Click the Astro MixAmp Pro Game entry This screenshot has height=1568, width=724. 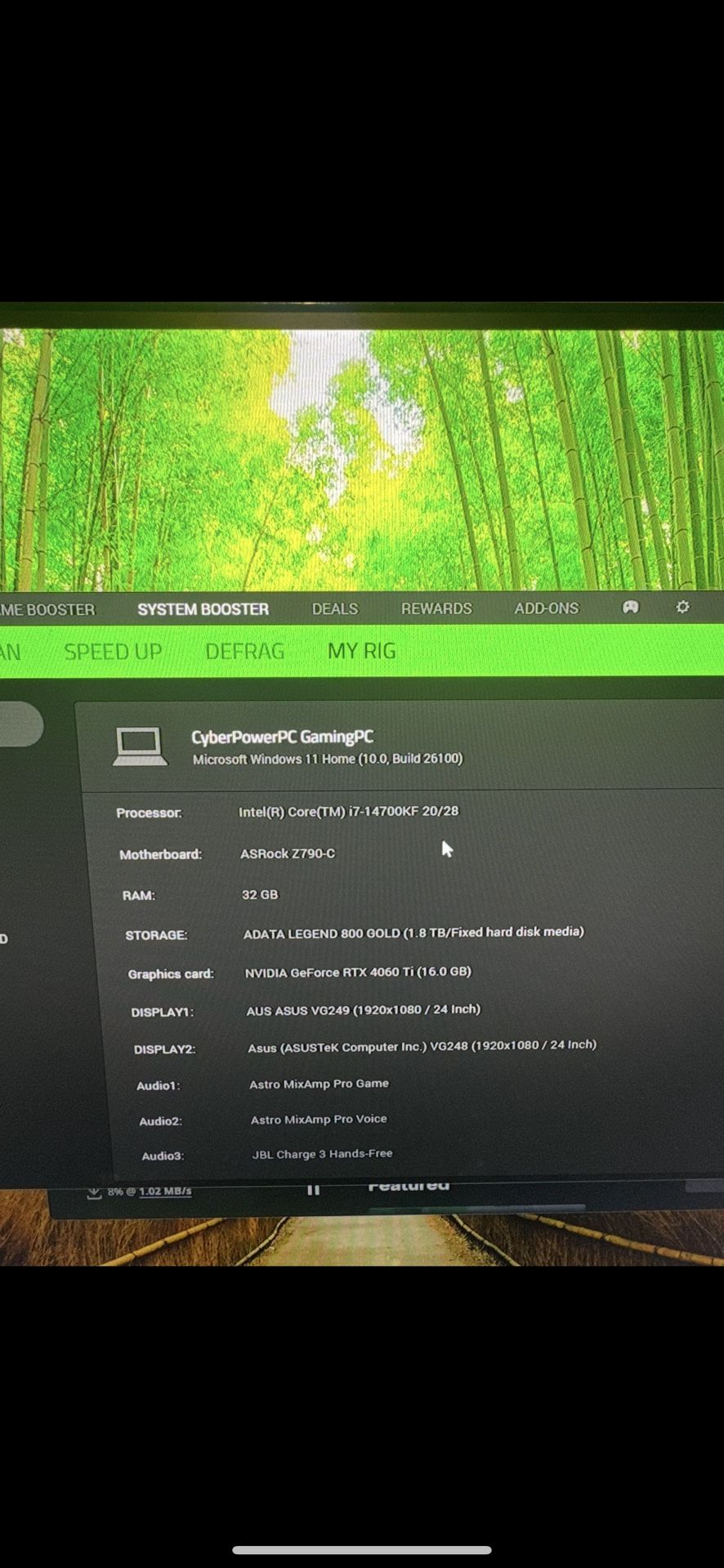(x=319, y=1084)
